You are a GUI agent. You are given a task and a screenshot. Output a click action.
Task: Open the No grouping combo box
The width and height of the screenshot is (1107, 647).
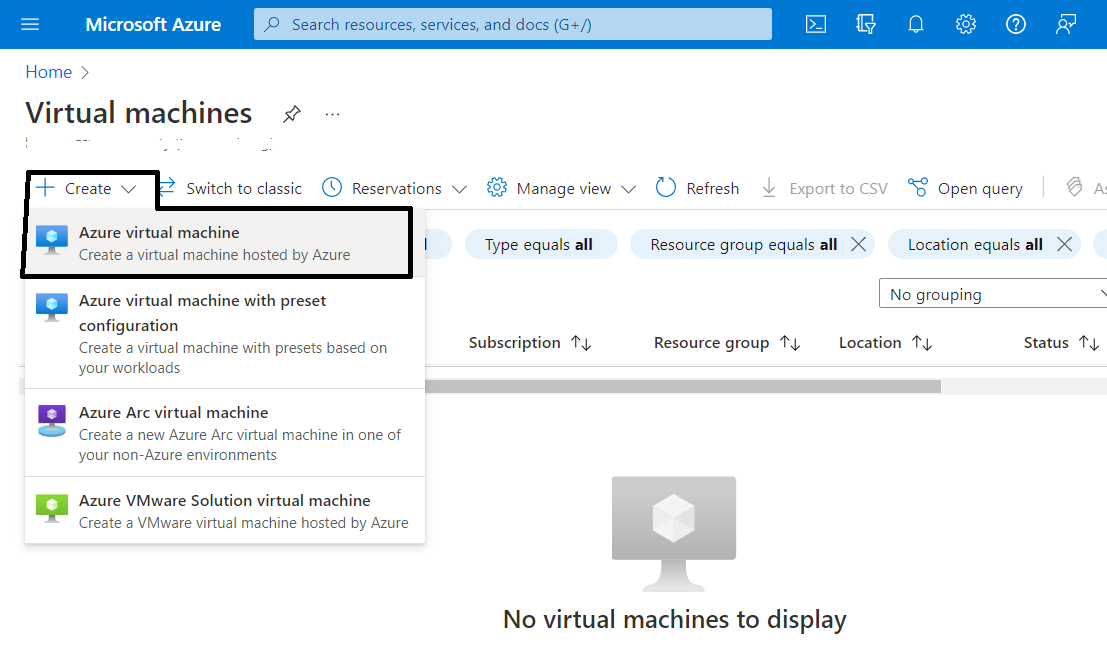pyautogui.click(x=993, y=294)
